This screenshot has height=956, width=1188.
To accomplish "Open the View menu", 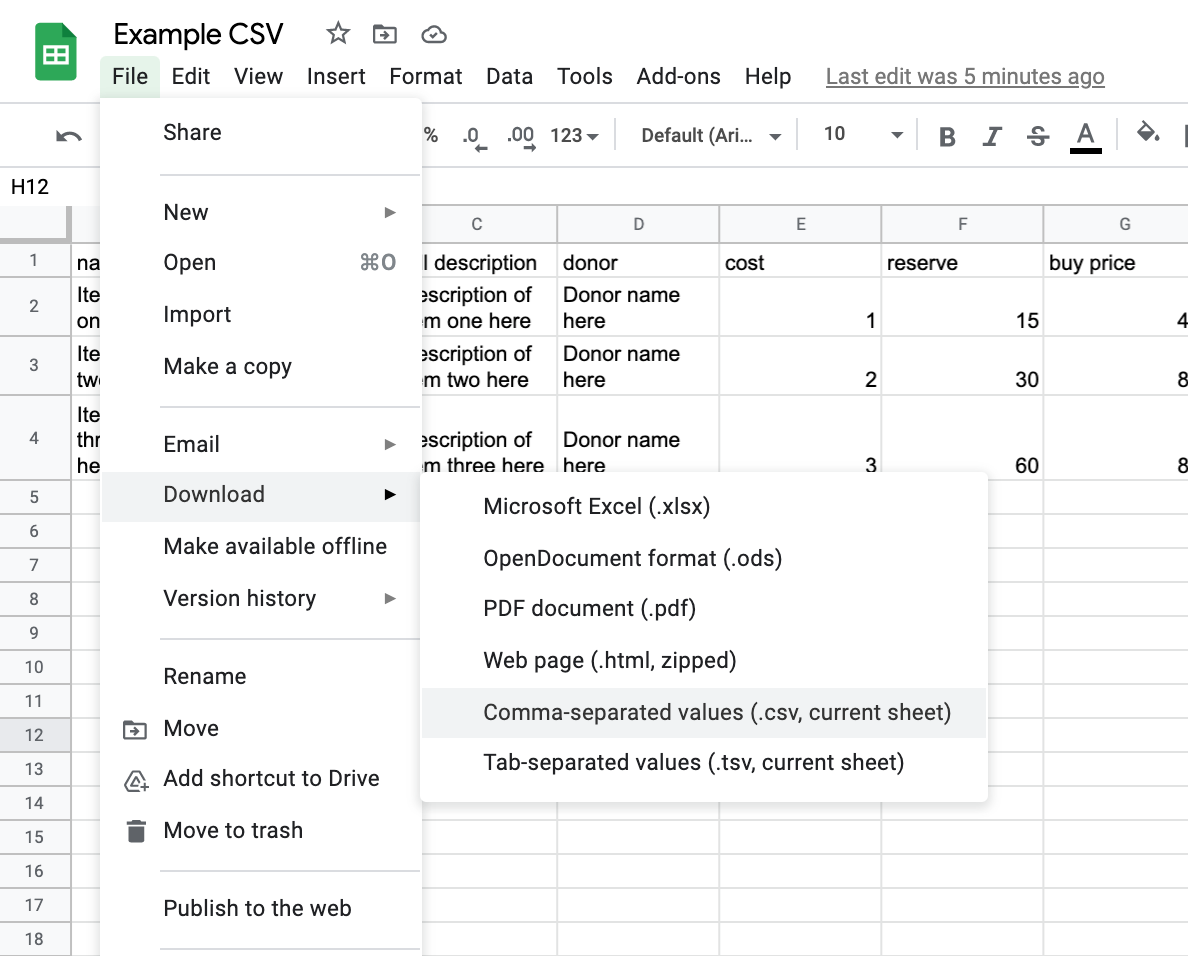I will [x=258, y=77].
